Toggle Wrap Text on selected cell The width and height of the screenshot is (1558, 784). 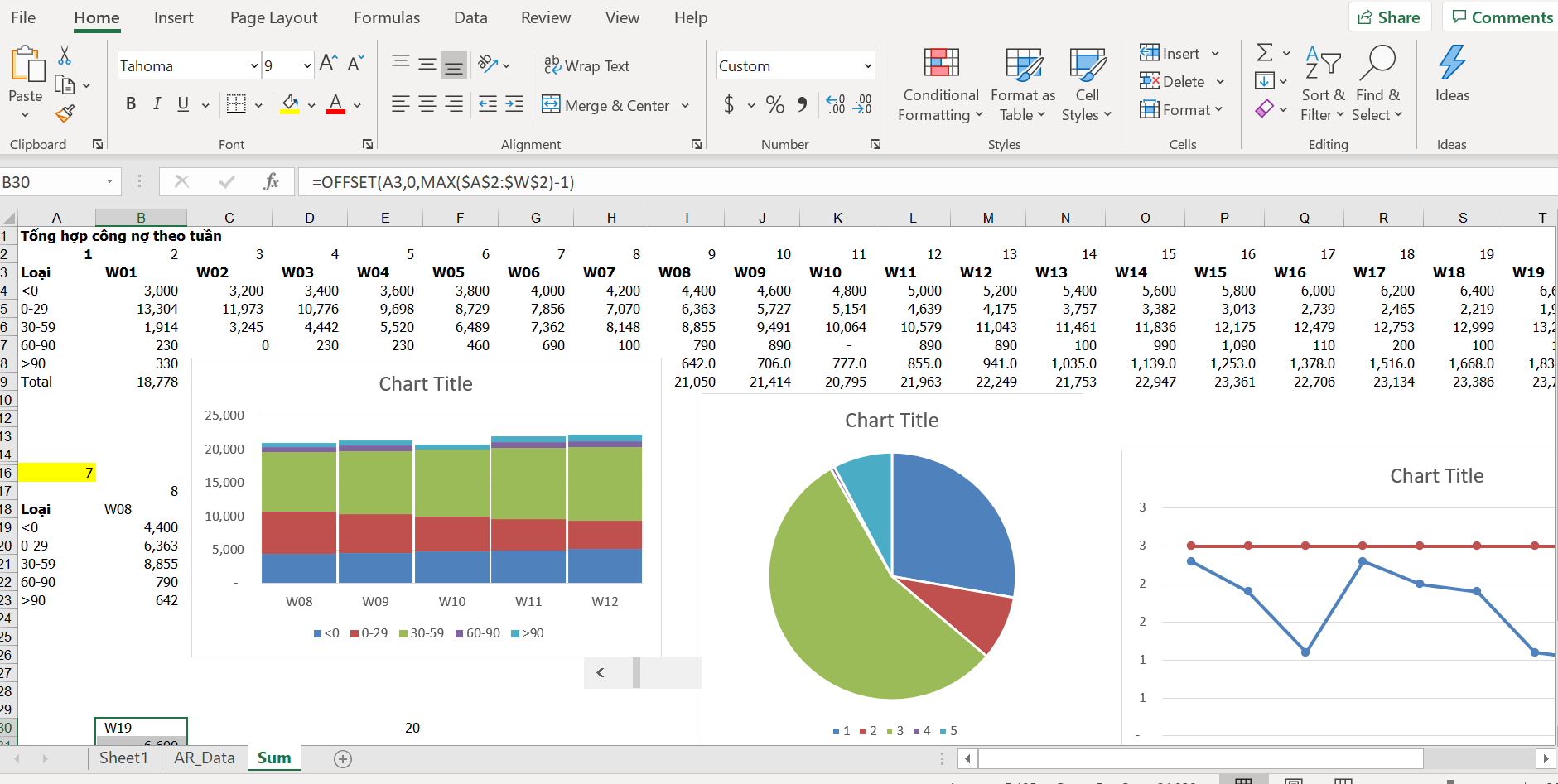coord(586,65)
